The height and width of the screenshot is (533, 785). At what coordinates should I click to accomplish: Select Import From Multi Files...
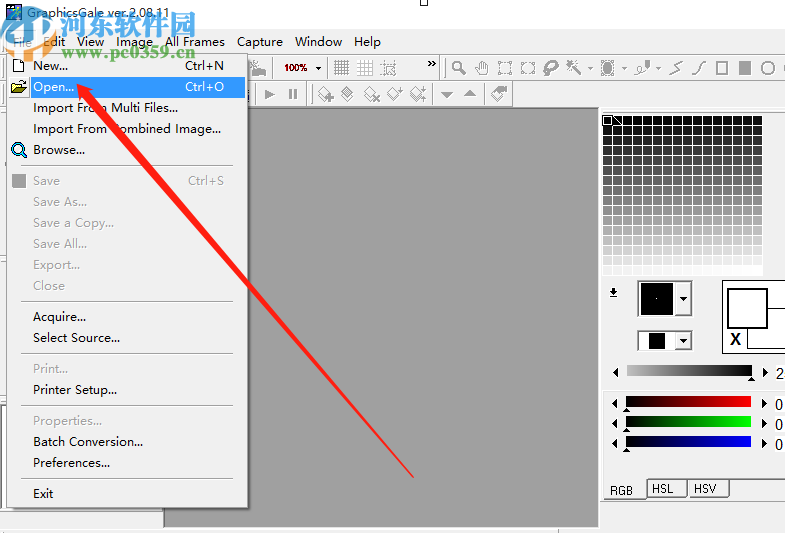pyautogui.click(x=127, y=108)
